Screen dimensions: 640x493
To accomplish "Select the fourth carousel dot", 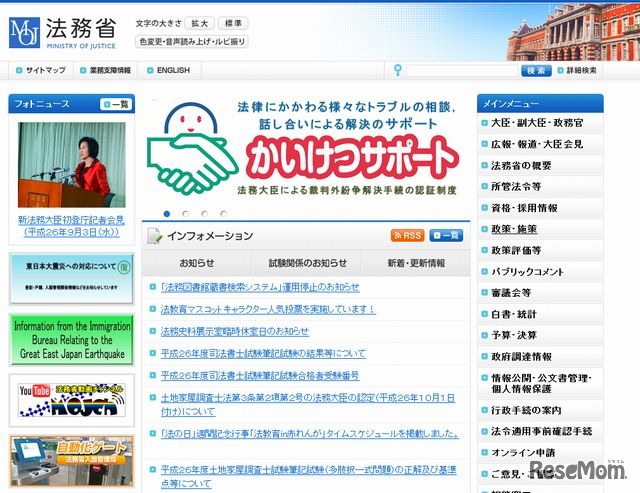I will coord(223,214).
